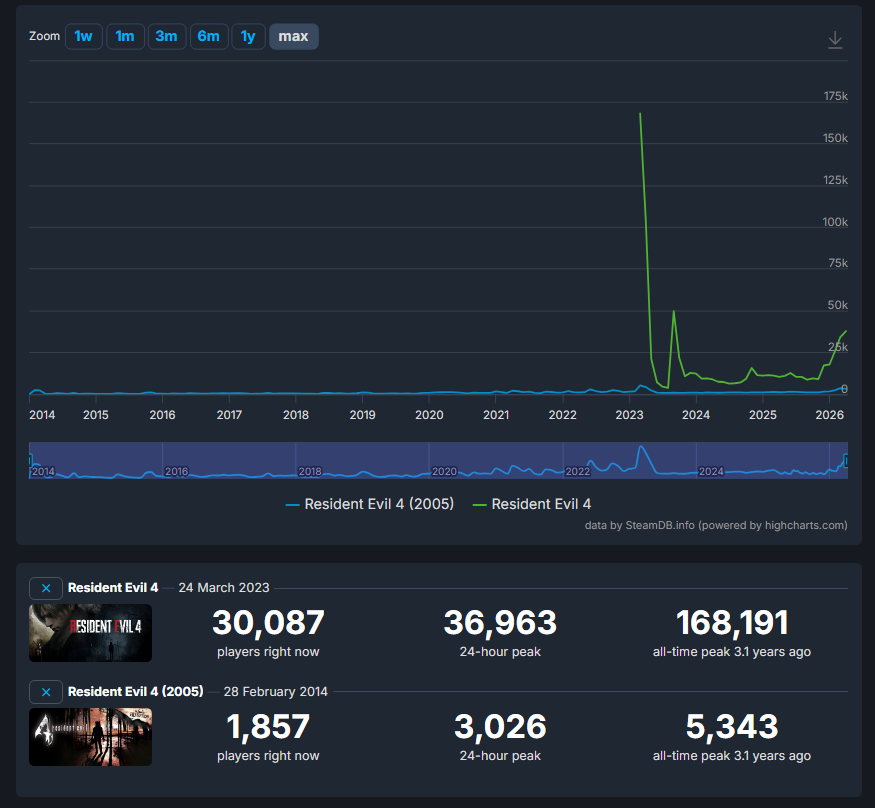Click the SteamDB.info data credit text
The height and width of the screenshot is (808, 875).
716,525
